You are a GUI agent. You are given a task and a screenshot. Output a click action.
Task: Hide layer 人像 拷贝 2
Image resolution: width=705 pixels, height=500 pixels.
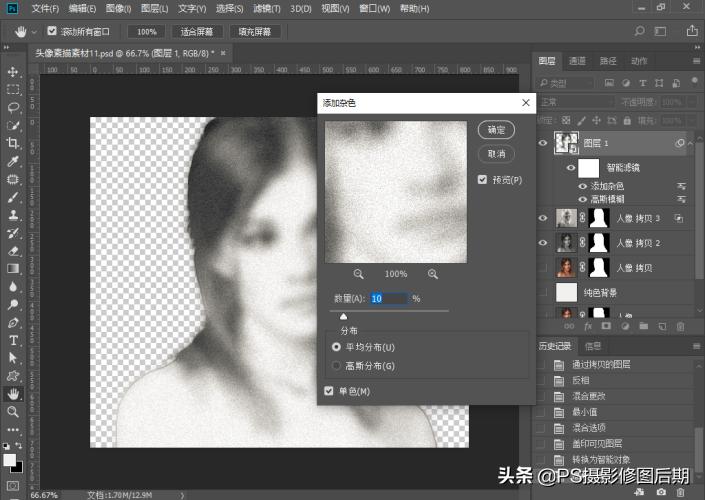click(543, 243)
